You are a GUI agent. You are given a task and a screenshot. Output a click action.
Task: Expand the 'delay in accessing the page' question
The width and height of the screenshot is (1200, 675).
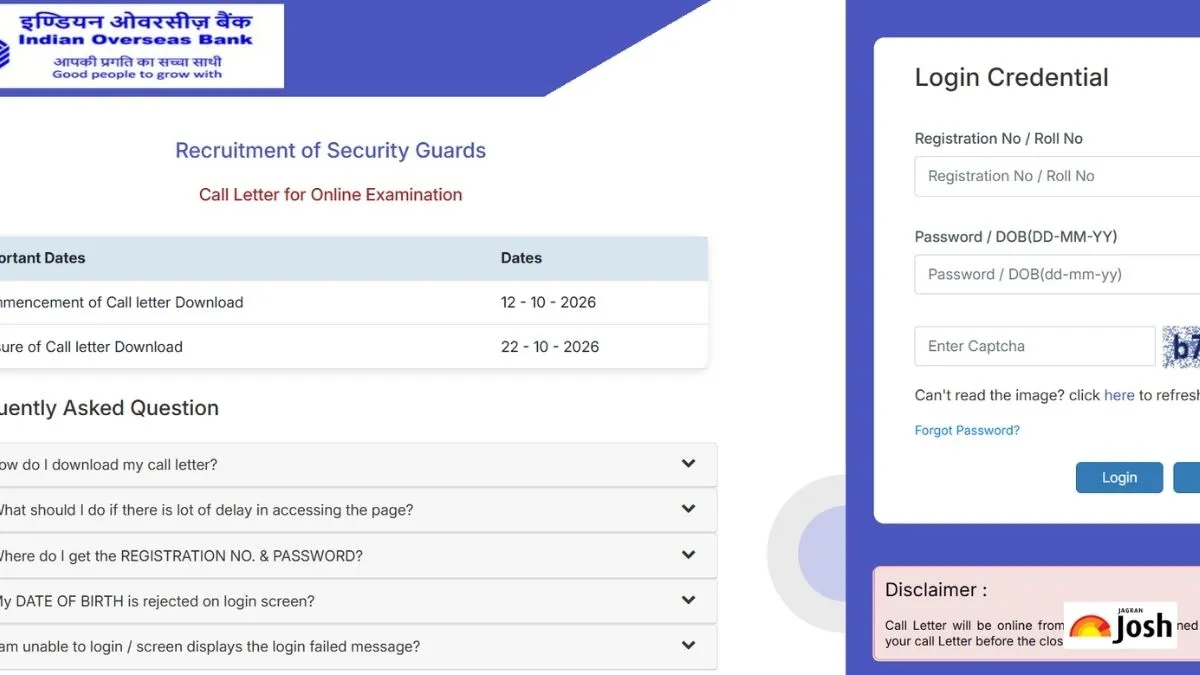pyautogui.click(x=358, y=510)
